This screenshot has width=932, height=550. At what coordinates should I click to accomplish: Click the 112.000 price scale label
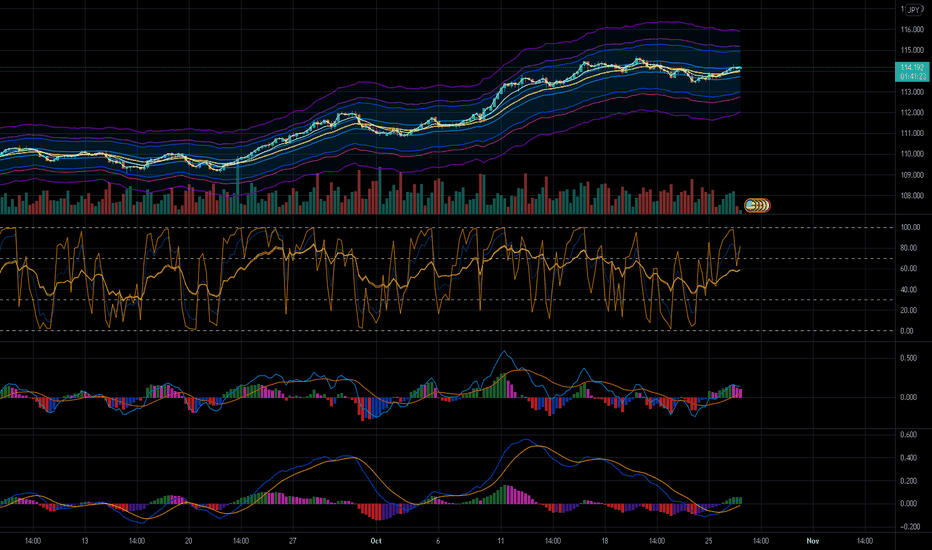(x=912, y=112)
